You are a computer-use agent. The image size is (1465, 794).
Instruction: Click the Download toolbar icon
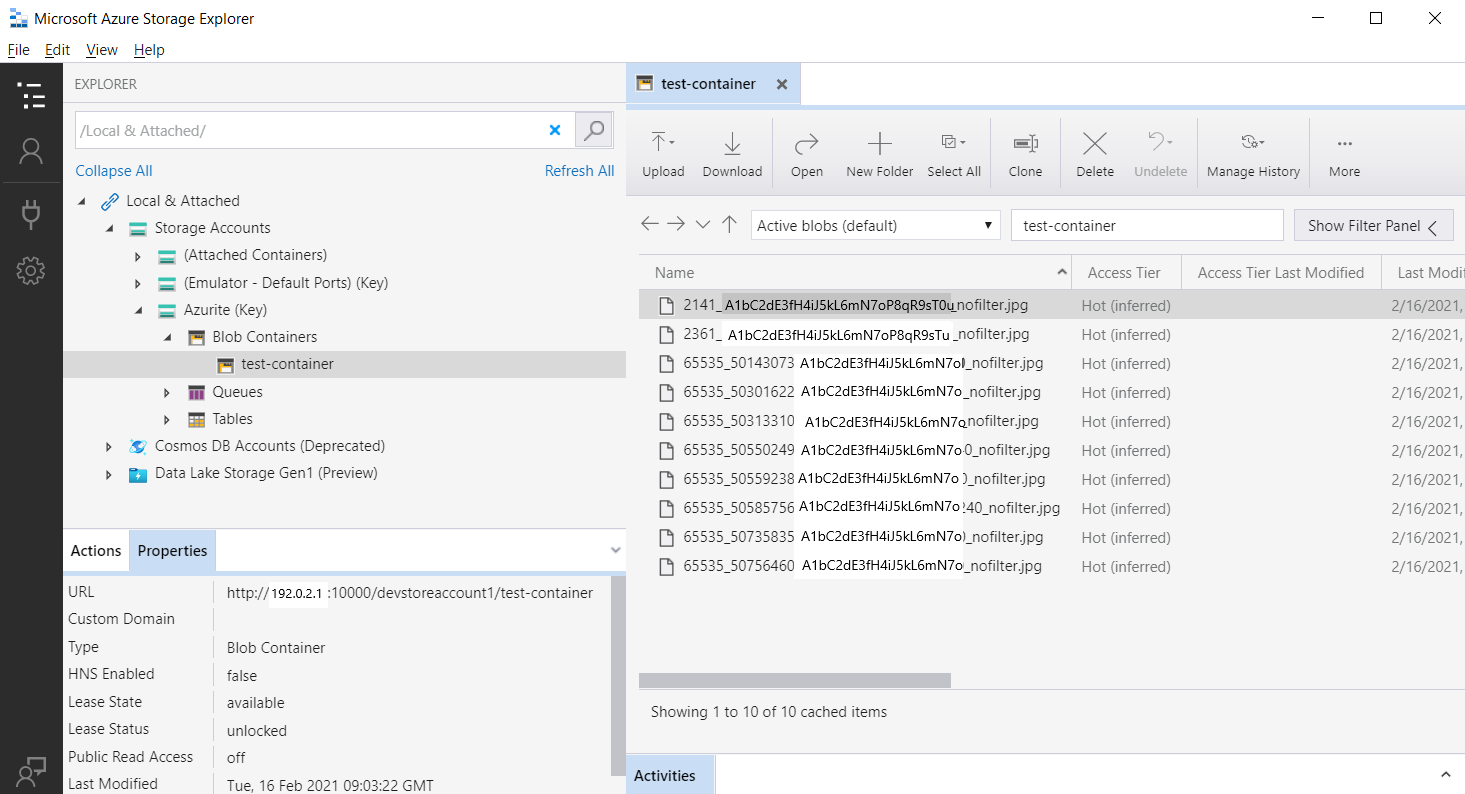coord(732,144)
